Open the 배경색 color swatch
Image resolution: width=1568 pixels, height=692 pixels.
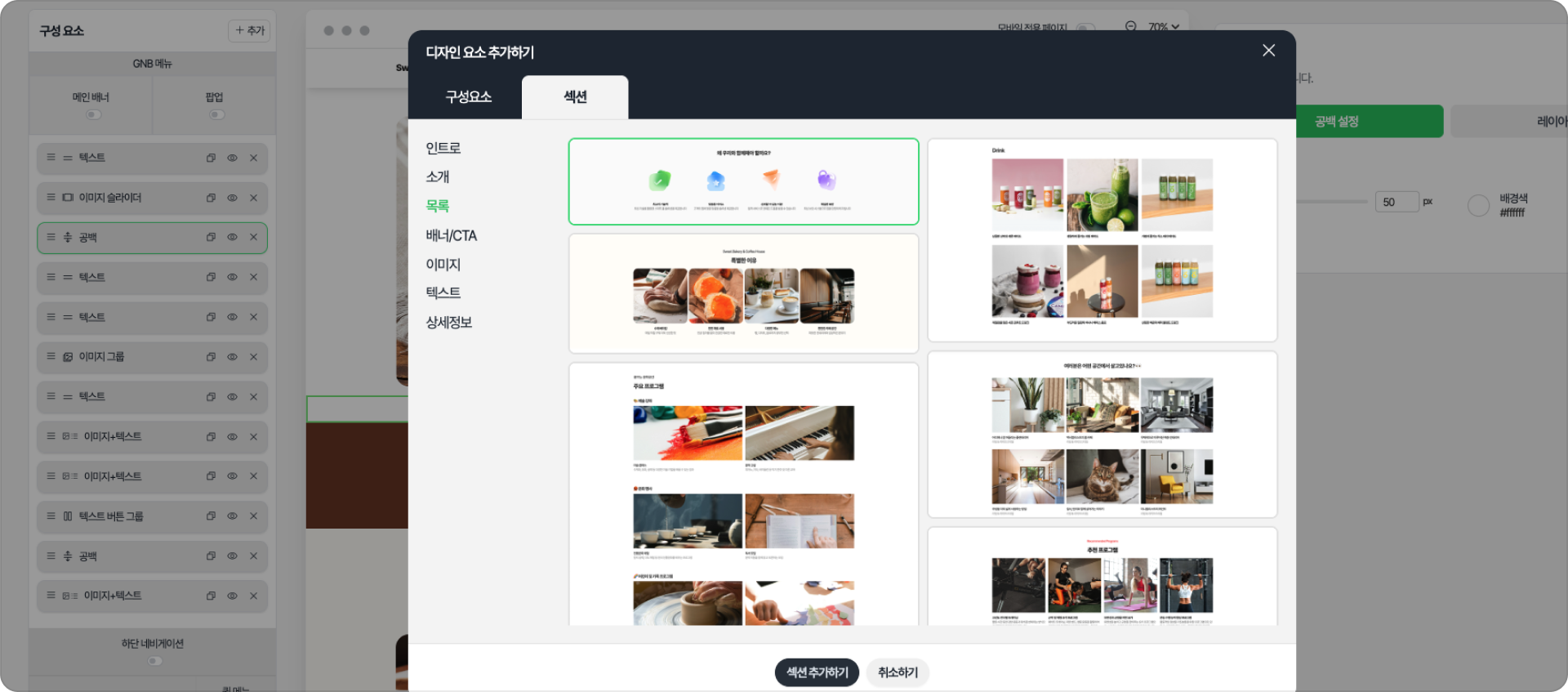click(x=1478, y=205)
